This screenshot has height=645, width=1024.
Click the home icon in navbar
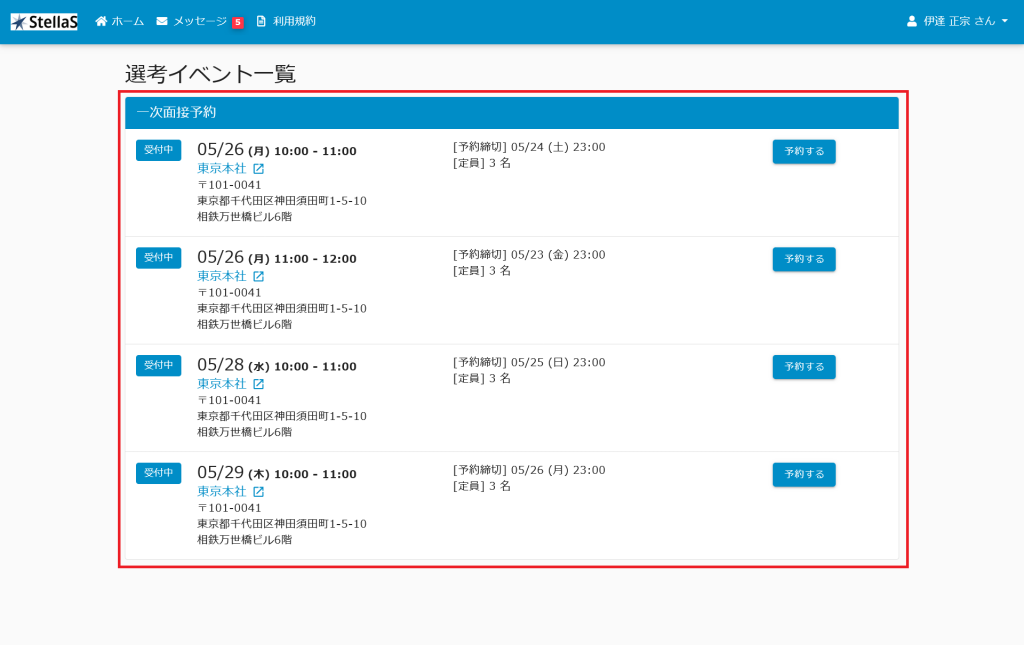pyautogui.click(x=101, y=21)
